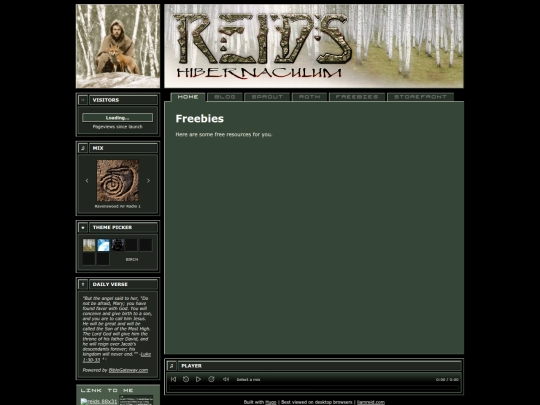
Task: Switch to the Blog tab
Action: (225, 97)
